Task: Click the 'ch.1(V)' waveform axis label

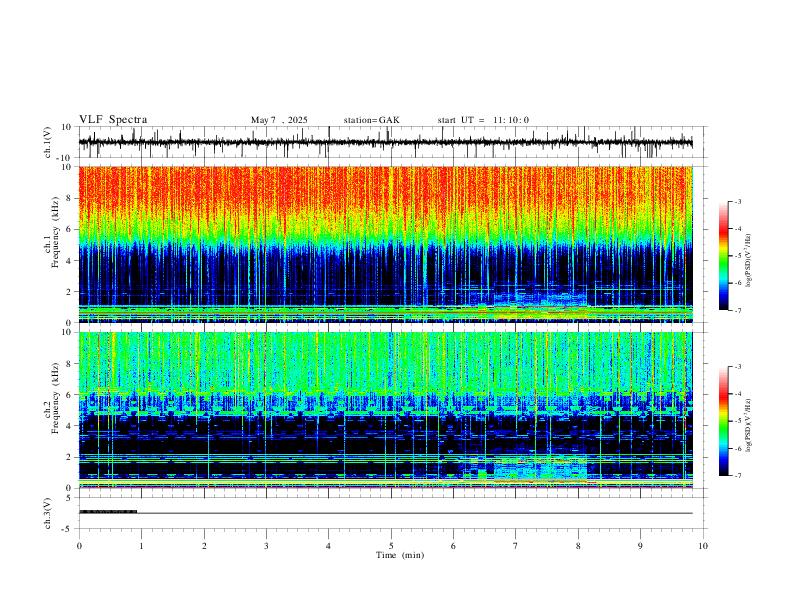Action: [48, 142]
